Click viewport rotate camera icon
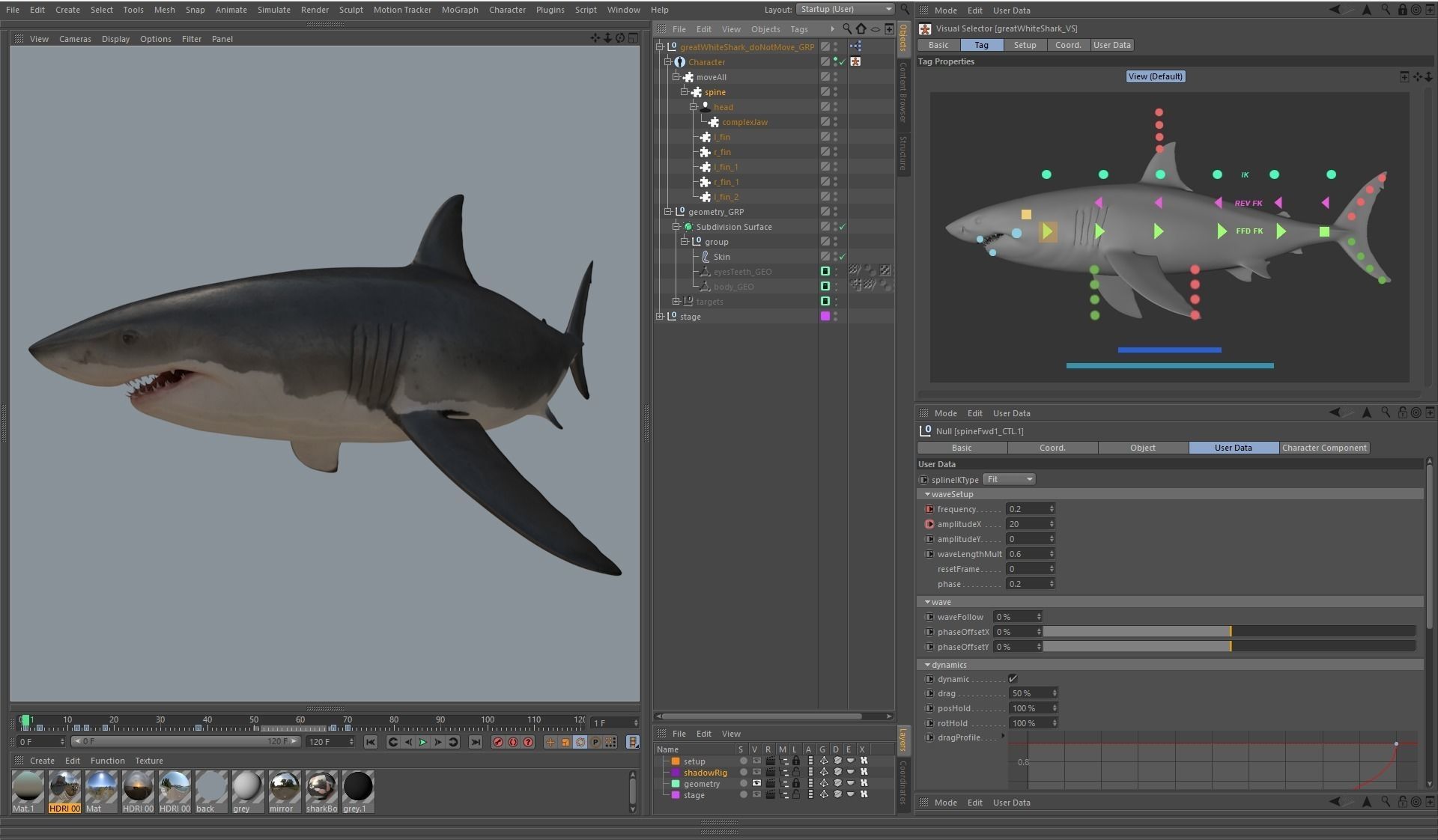 point(620,38)
